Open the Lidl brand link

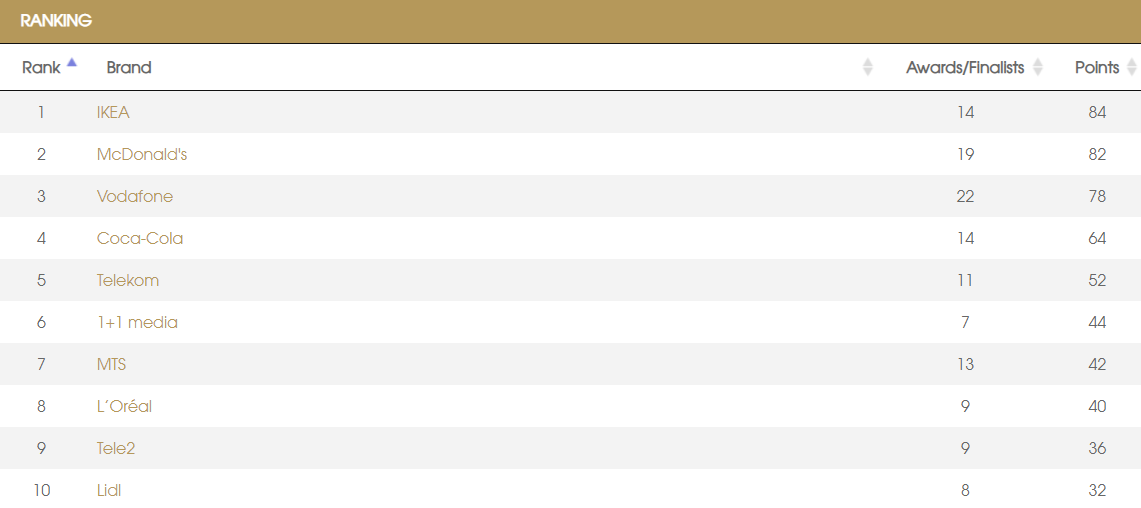[x=109, y=490]
